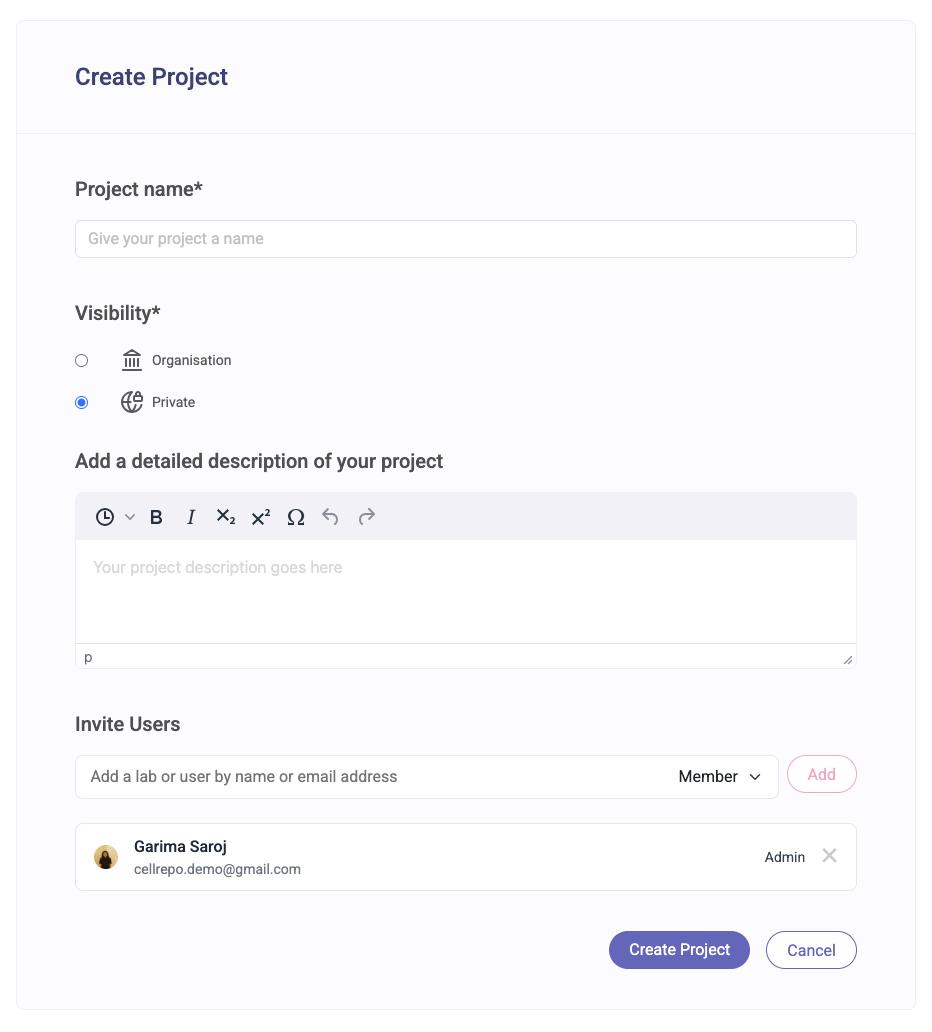Click the Create Project heading
The image size is (932, 1032).
tap(151, 77)
